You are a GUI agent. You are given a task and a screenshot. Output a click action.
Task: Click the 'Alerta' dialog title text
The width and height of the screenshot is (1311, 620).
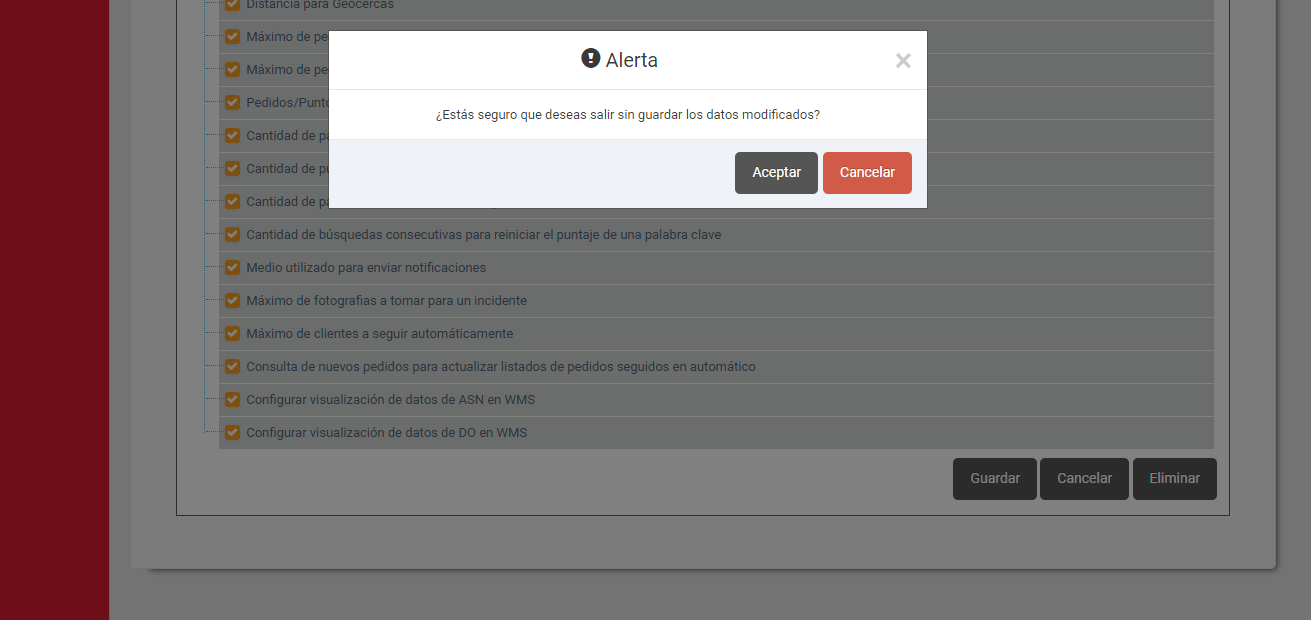(x=631, y=60)
